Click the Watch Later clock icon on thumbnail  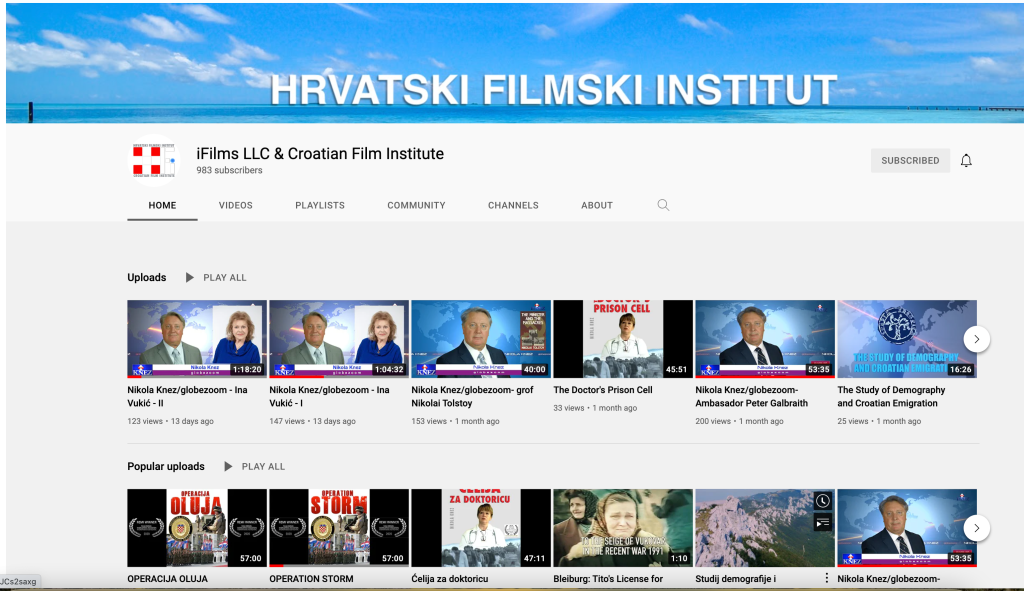822,501
